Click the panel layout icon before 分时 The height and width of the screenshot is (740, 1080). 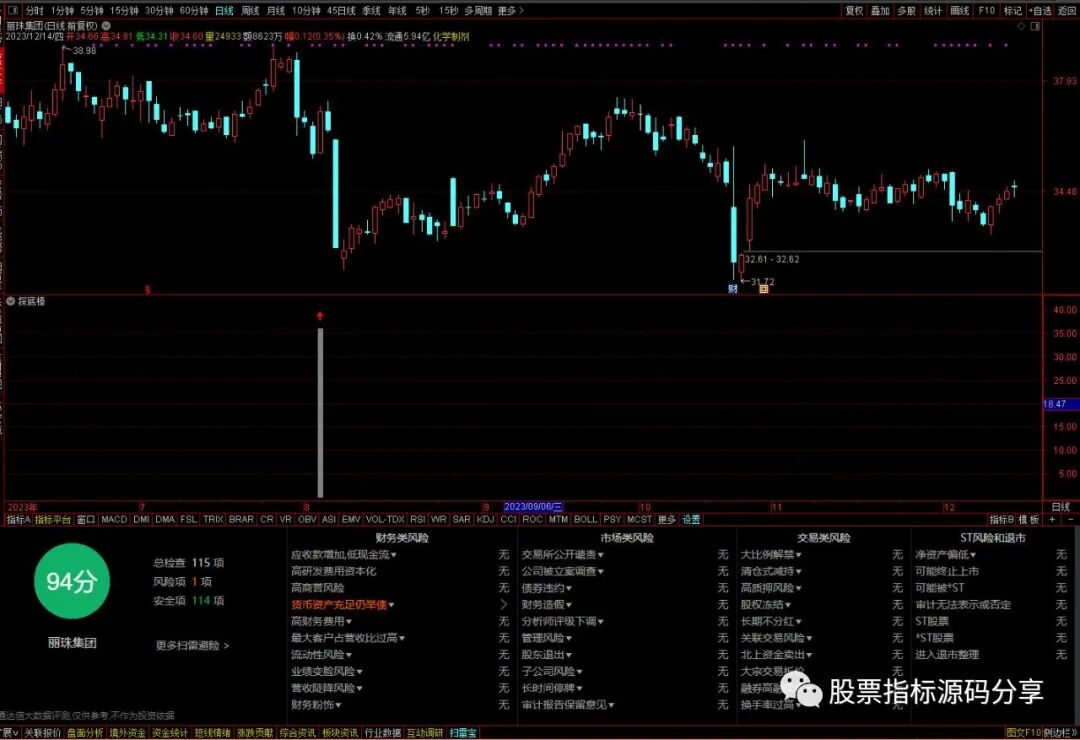point(12,10)
